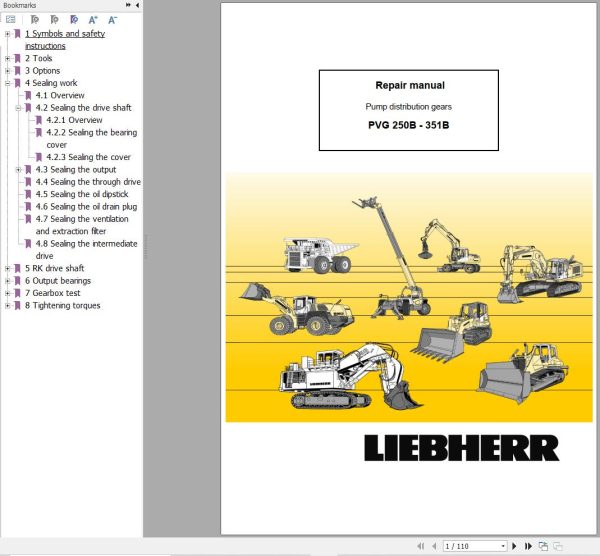Viewport: 600px width, 556px height.
Task: Collapse the 4 Sealing work bookmark
Action: (7, 83)
